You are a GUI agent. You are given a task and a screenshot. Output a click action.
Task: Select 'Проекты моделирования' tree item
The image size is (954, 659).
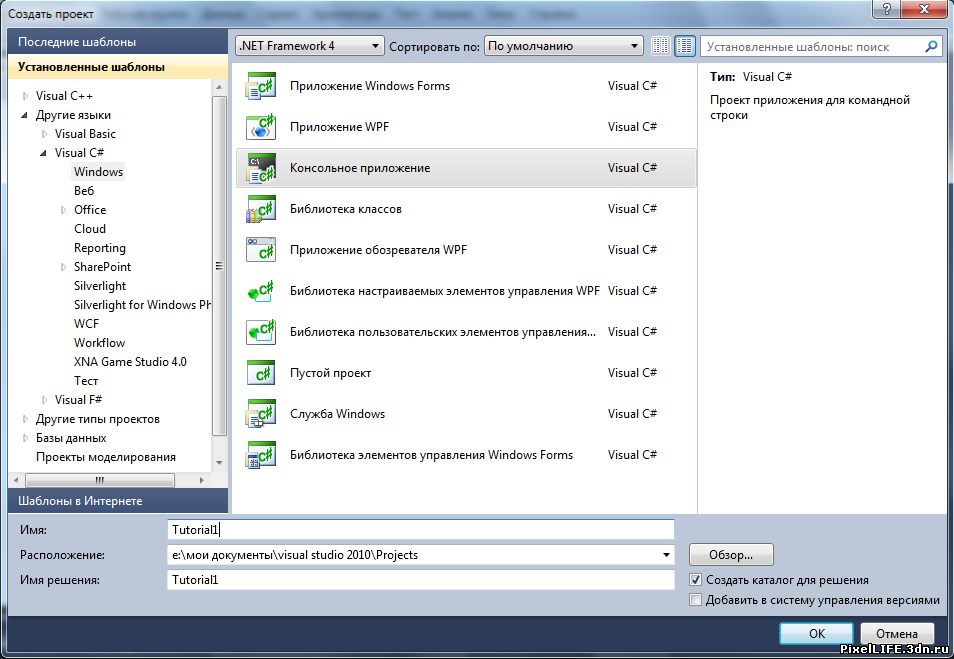[x=106, y=457]
